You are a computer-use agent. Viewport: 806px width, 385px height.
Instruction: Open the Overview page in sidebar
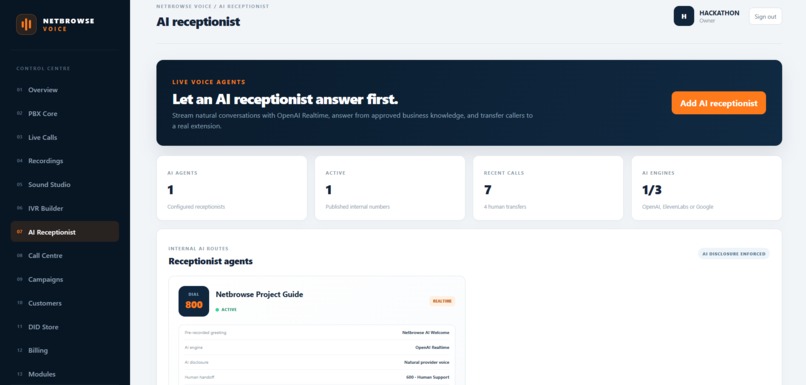tap(65, 90)
